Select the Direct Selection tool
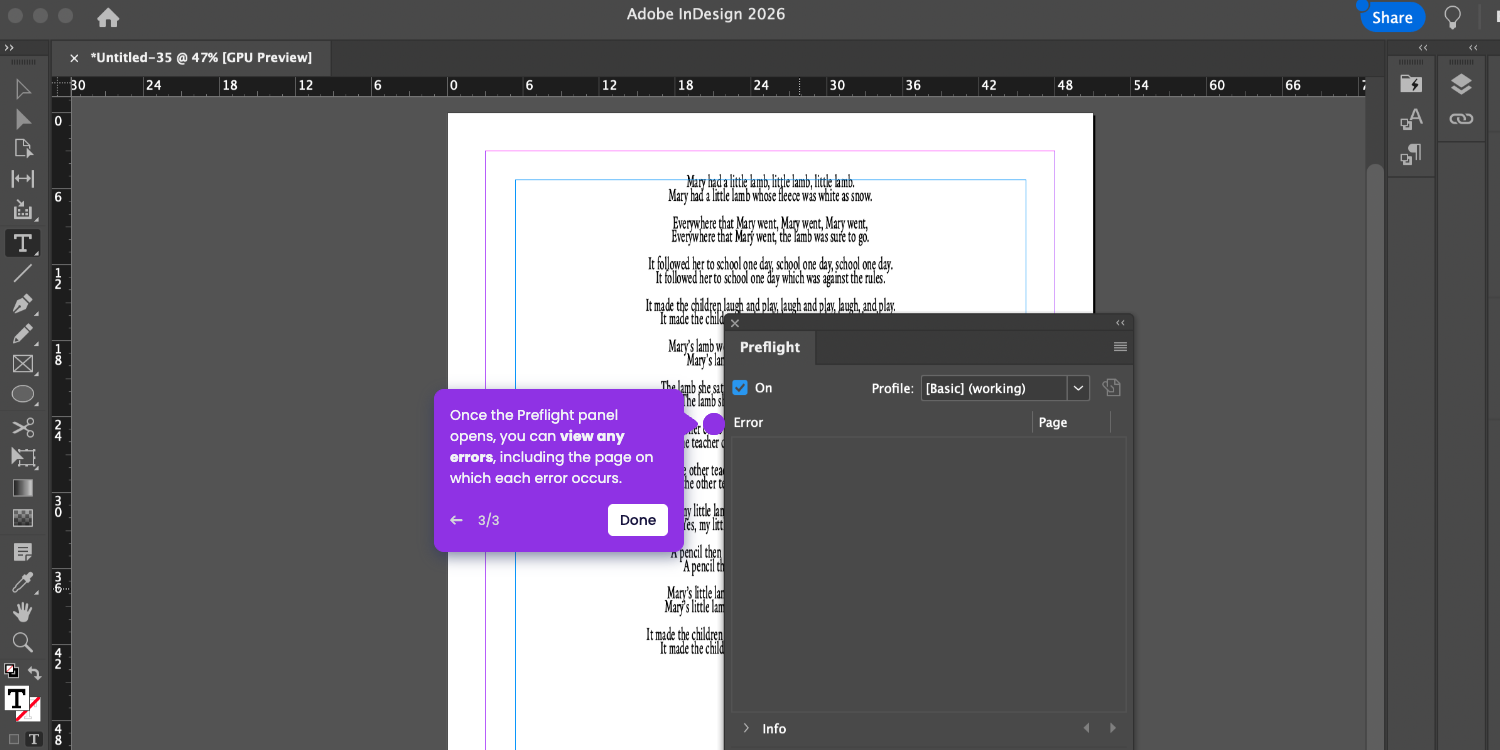The height and width of the screenshot is (750, 1500). point(23,119)
